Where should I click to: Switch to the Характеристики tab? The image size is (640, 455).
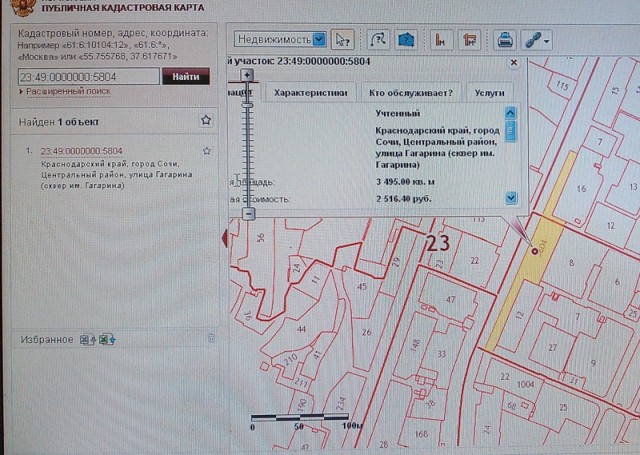click(310, 92)
